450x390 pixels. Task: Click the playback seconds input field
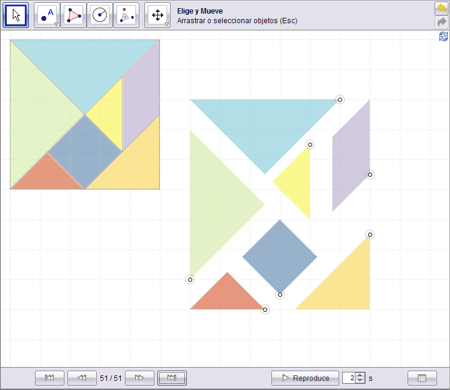[349, 378]
